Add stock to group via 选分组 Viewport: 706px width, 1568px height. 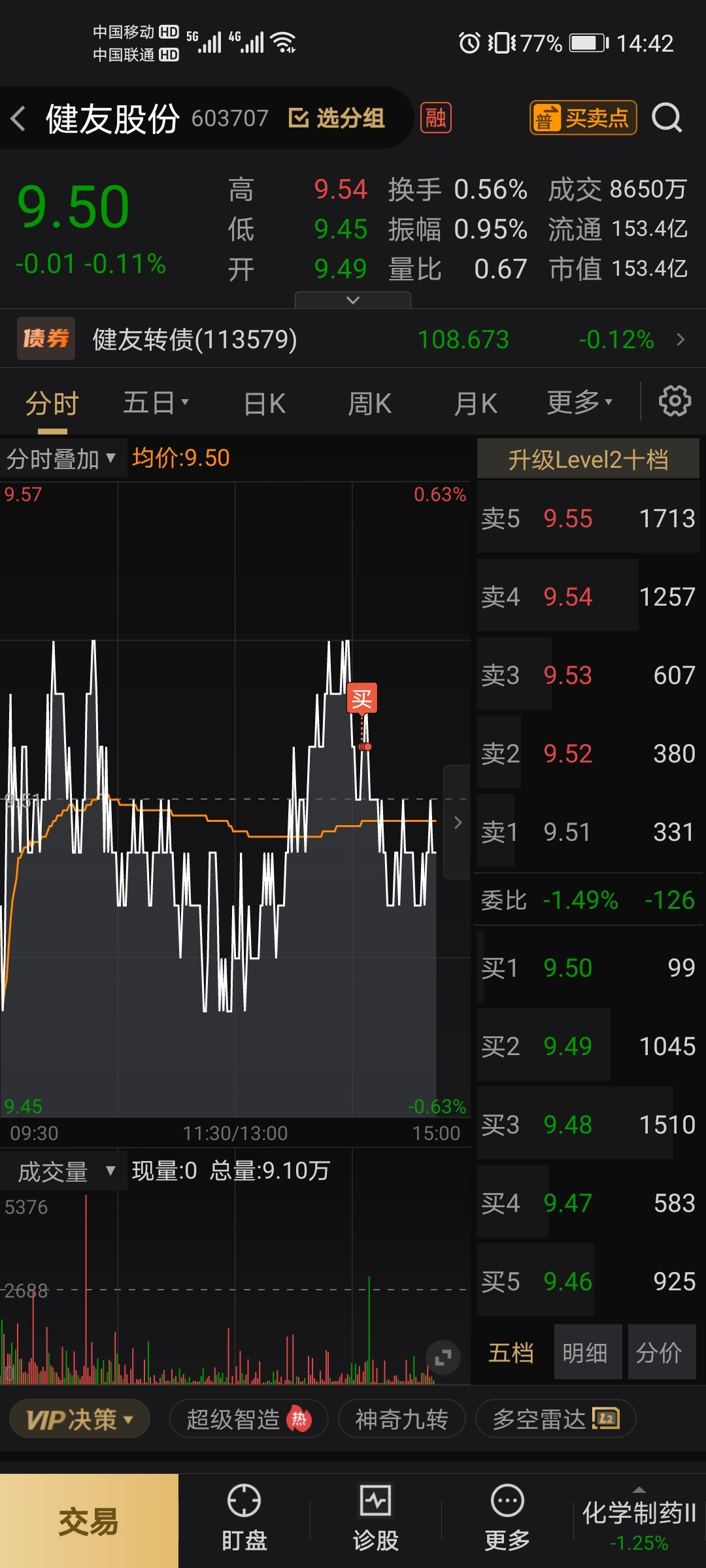click(x=337, y=118)
